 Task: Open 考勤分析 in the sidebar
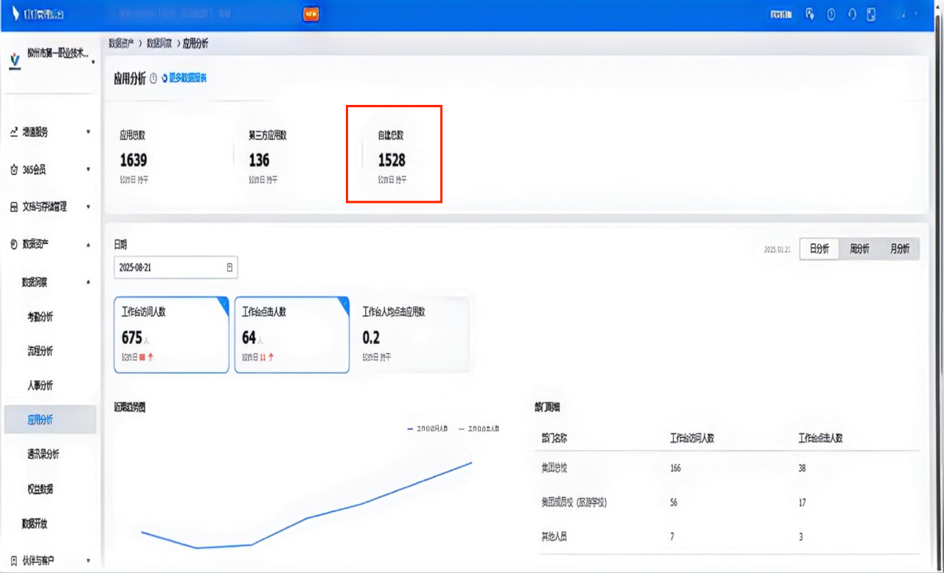point(40,317)
